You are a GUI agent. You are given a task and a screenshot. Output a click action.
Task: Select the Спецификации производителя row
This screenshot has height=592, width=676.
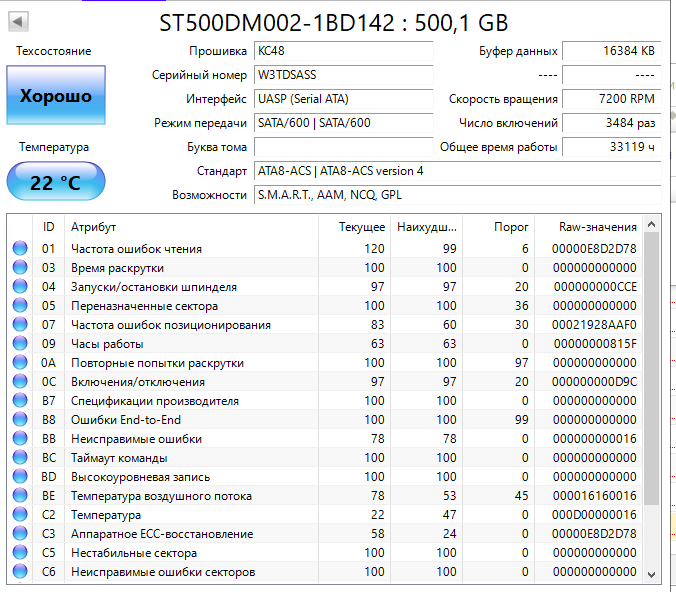(x=325, y=400)
